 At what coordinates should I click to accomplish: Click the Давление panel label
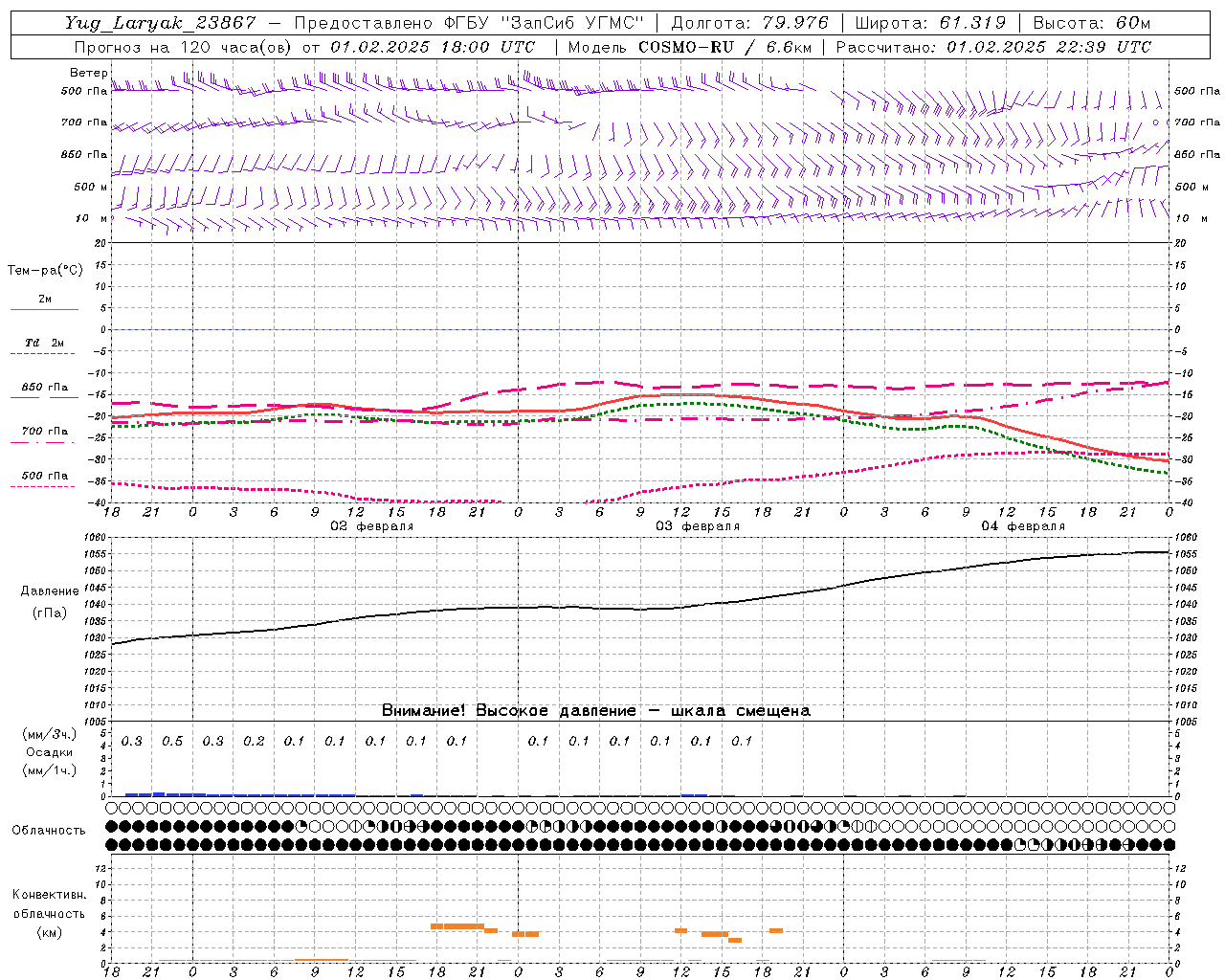tap(50, 591)
